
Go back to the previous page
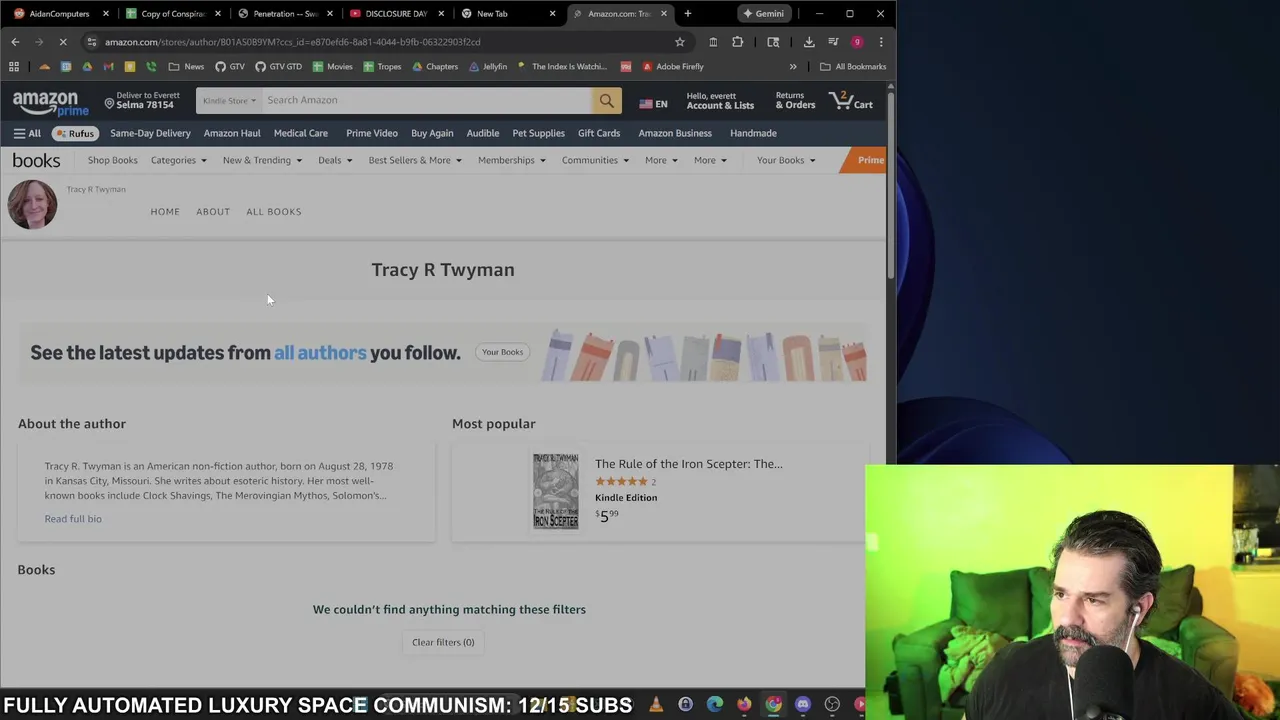point(15,42)
